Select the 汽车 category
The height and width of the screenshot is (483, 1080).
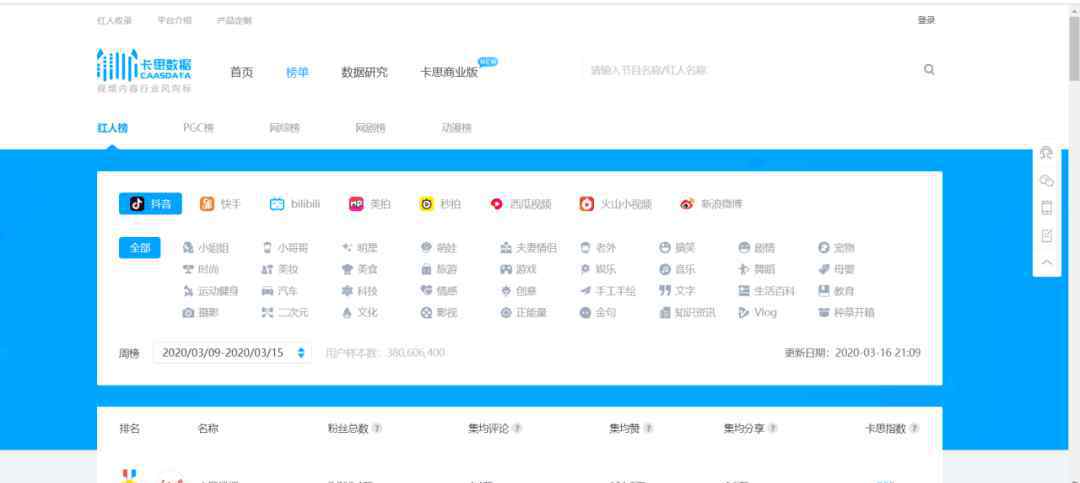(280, 291)
